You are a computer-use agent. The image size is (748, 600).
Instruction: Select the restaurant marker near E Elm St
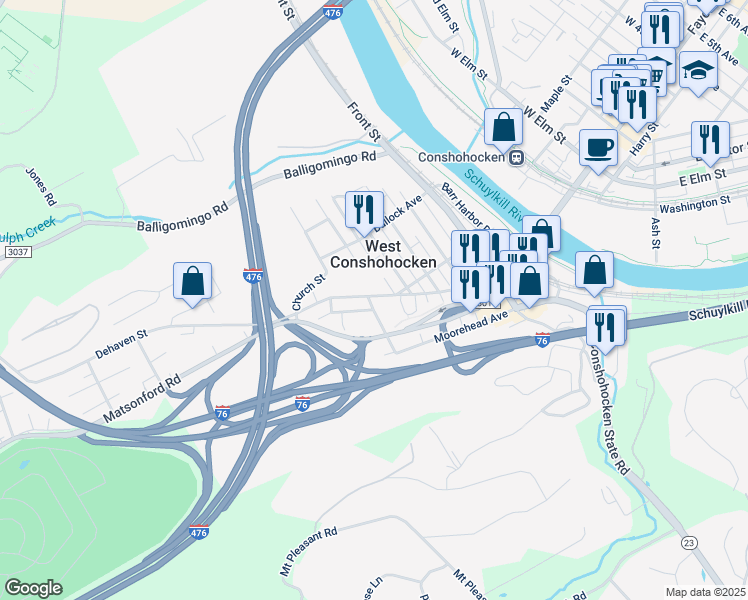pos(710,141)
